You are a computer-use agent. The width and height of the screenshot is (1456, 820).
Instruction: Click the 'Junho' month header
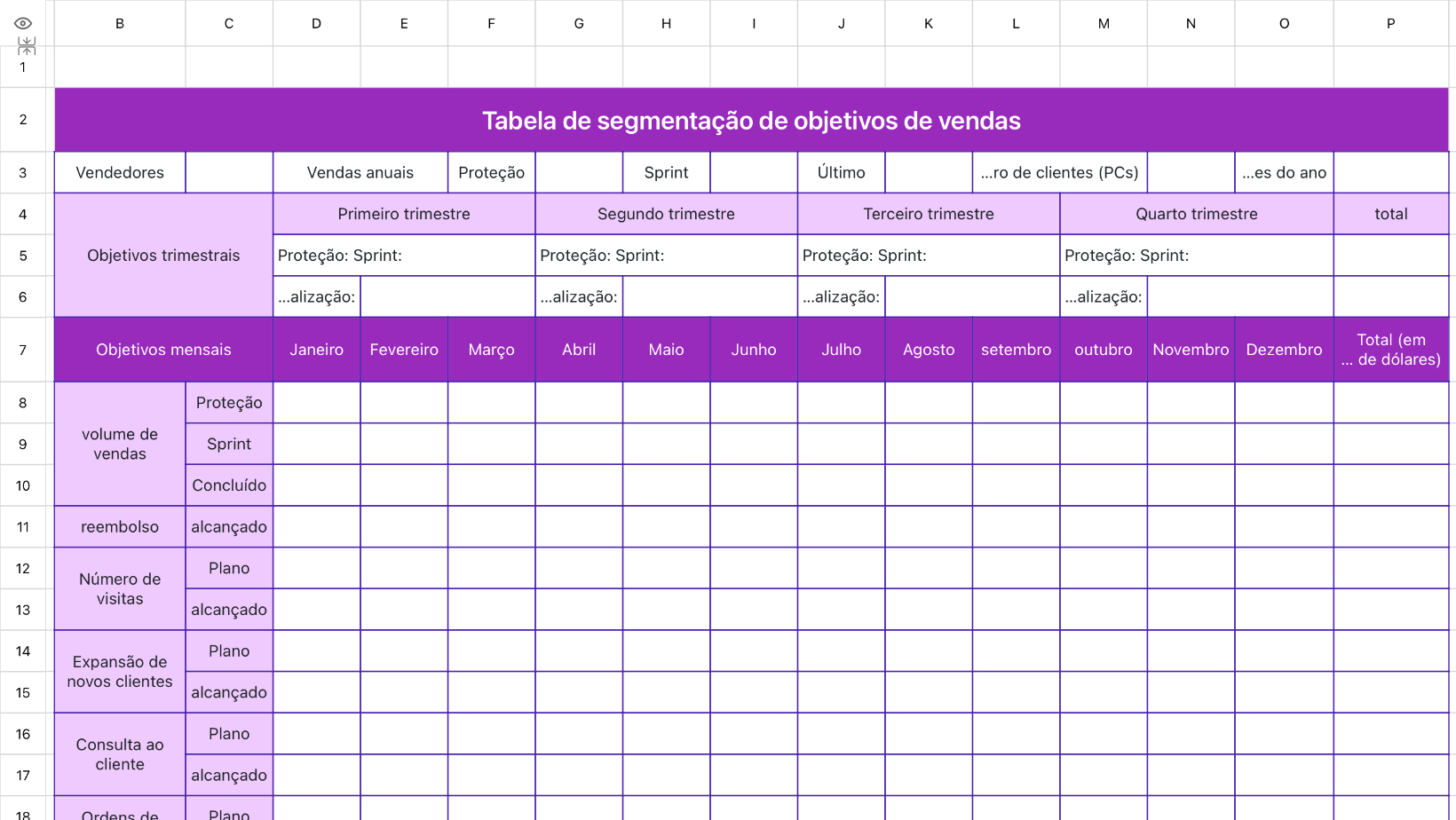(x=754, y=350)
